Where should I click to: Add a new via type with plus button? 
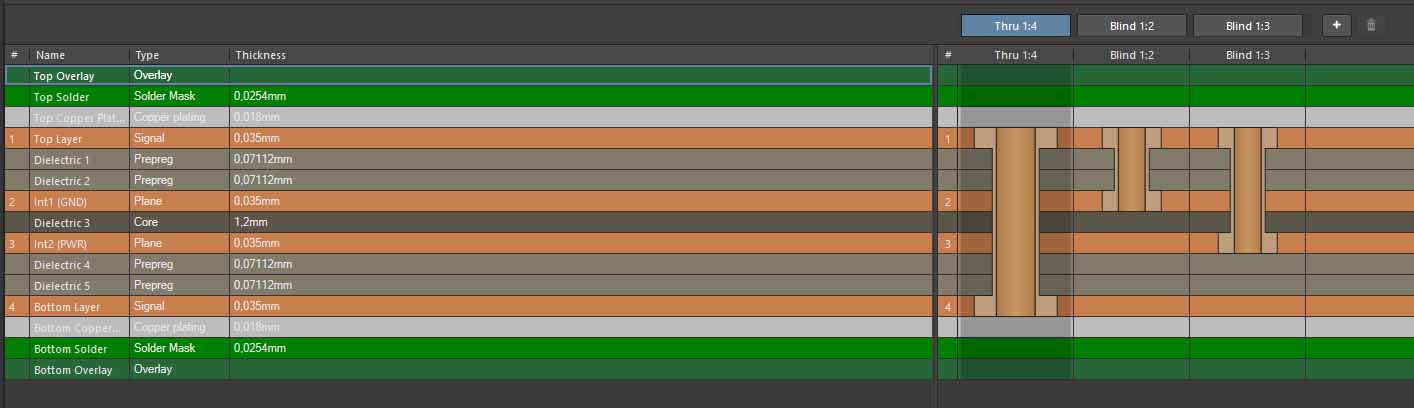pyautogui.click(x=1337, y=25)
